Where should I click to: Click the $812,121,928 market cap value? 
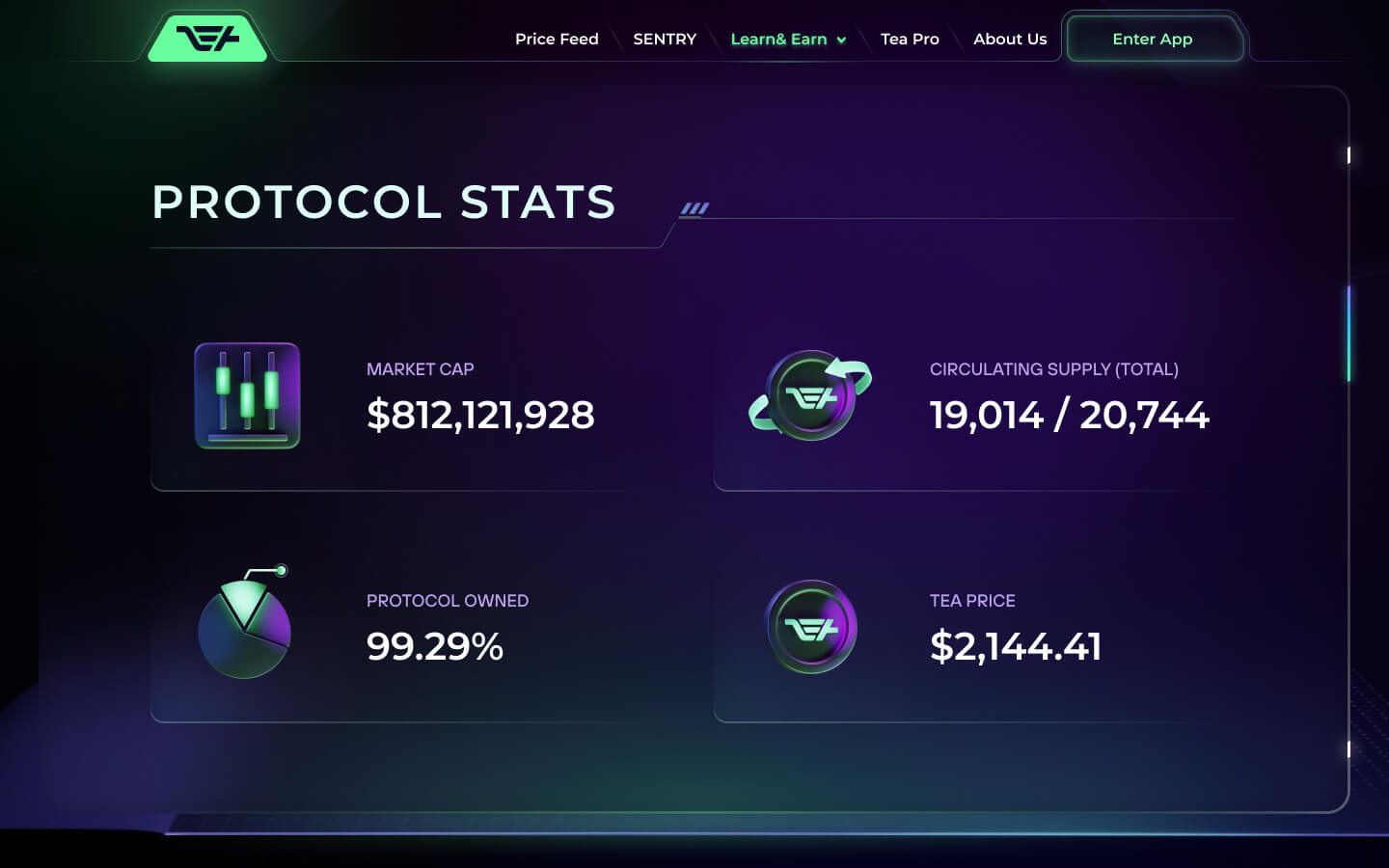480,416
